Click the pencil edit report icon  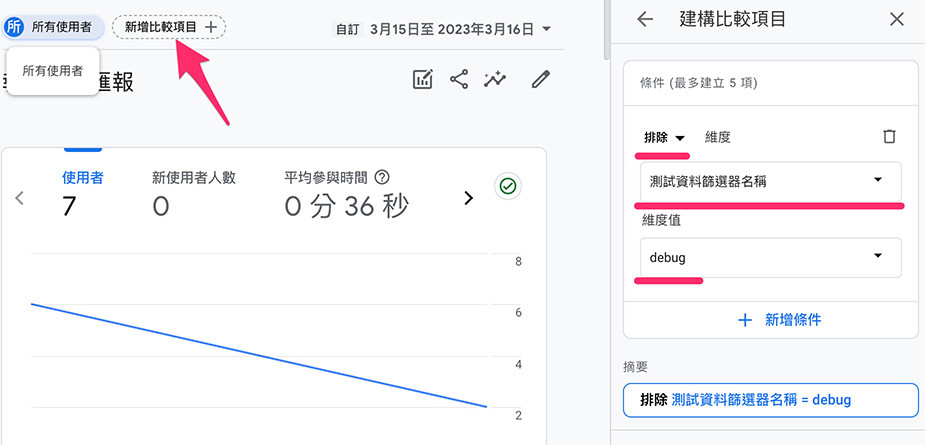tap(540, 79)
